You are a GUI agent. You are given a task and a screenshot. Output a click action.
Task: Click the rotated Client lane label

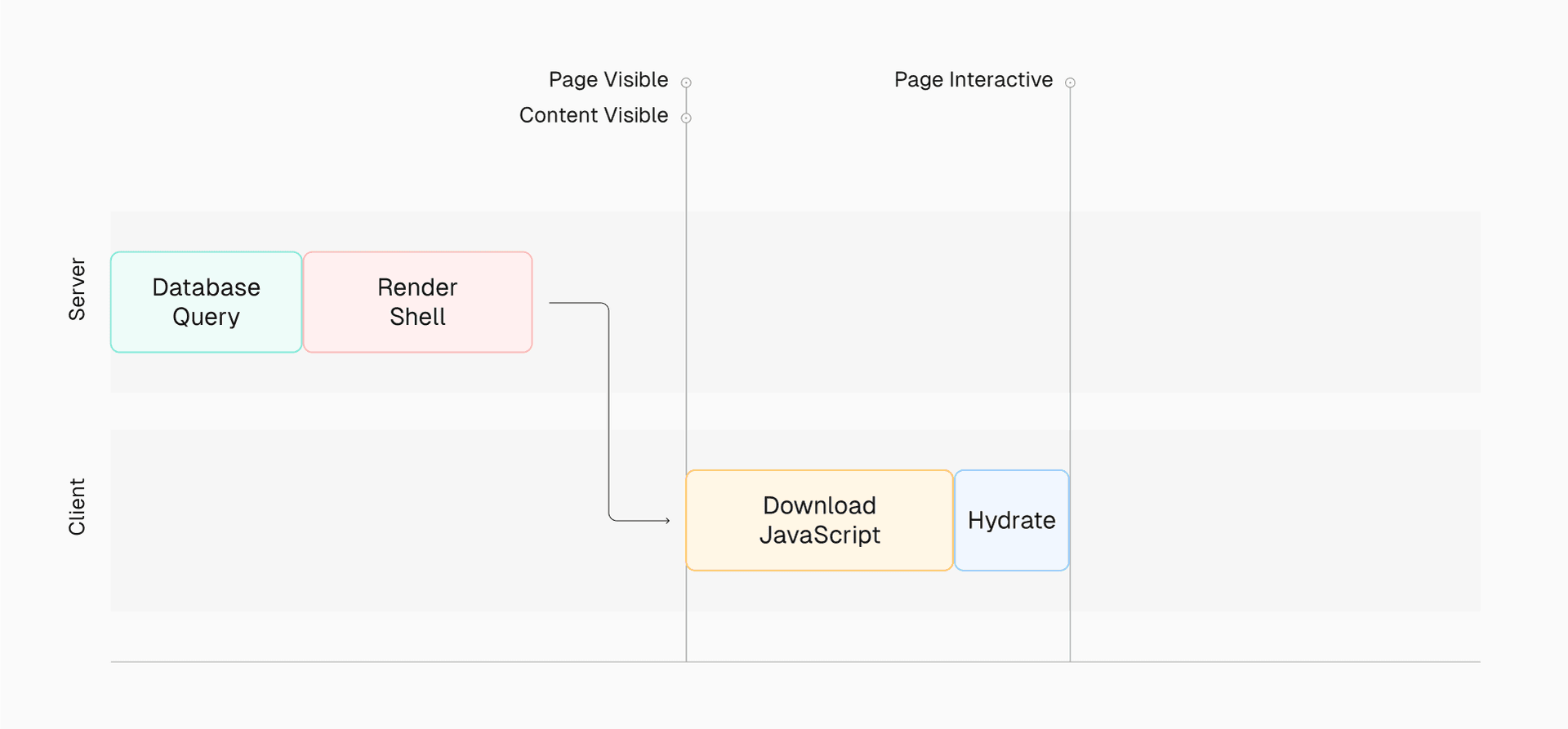[77, 507]
